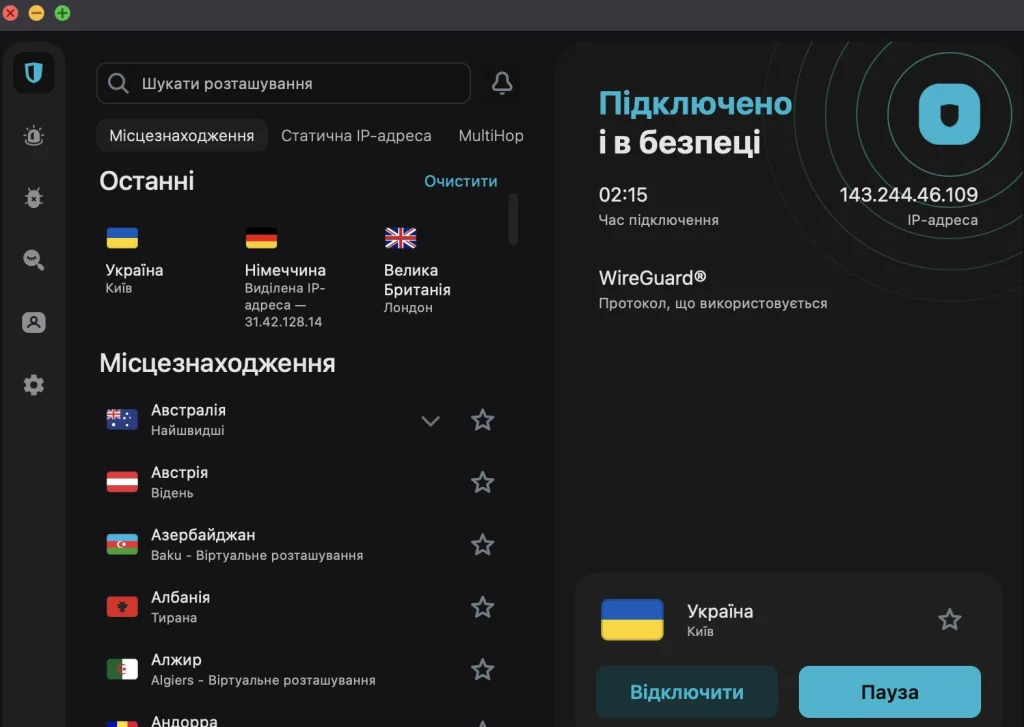The width and height of the screenshot is (1024, 727).
Task: Click the green macOS zoom window button
Action: pyautogui.click(x=62, y=13)
